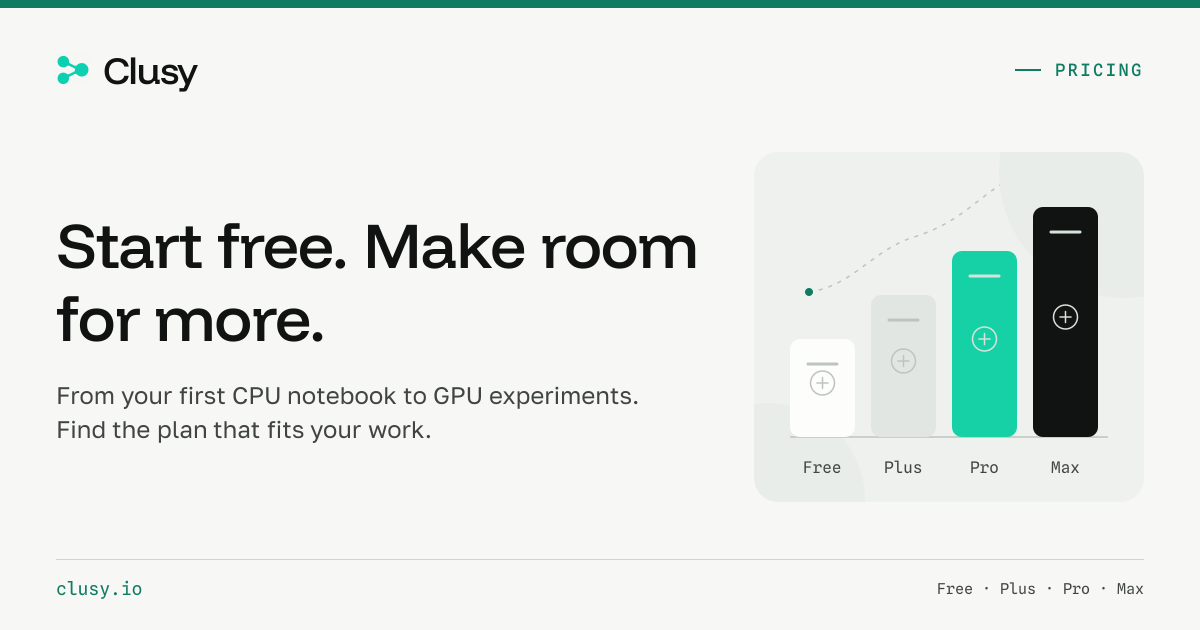Click "Pro" in the footer plan list
The image size is (1200, 630).
point(1076,589)
